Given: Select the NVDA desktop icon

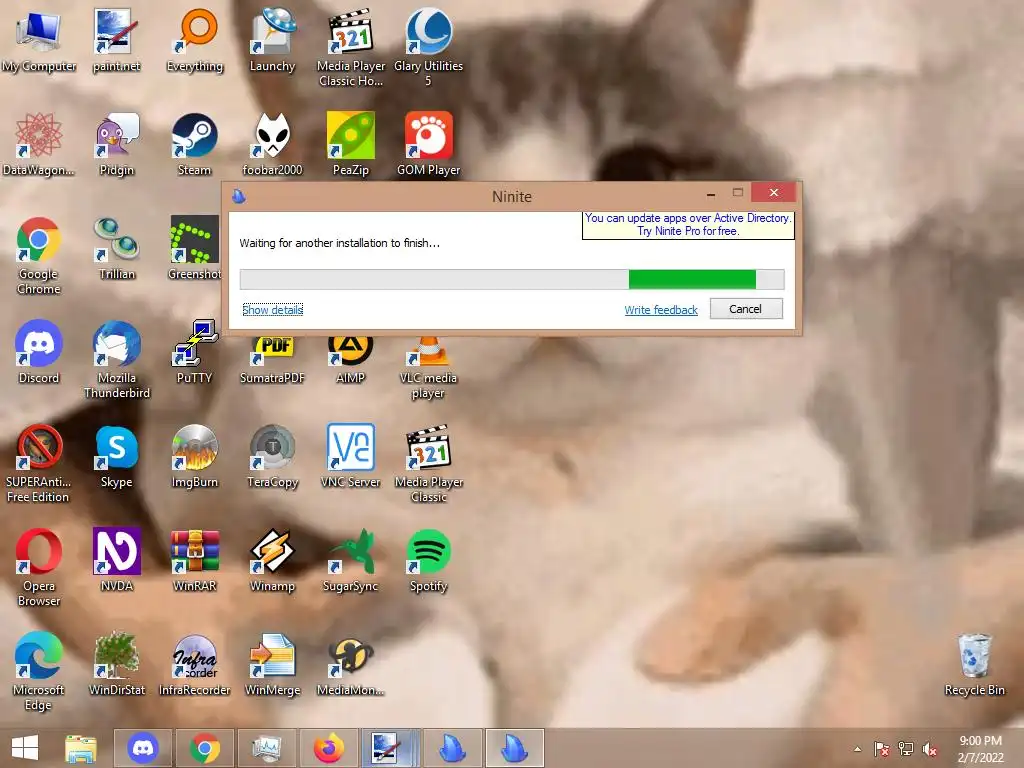Looking at the screenshot, I should tap(116, 560).
